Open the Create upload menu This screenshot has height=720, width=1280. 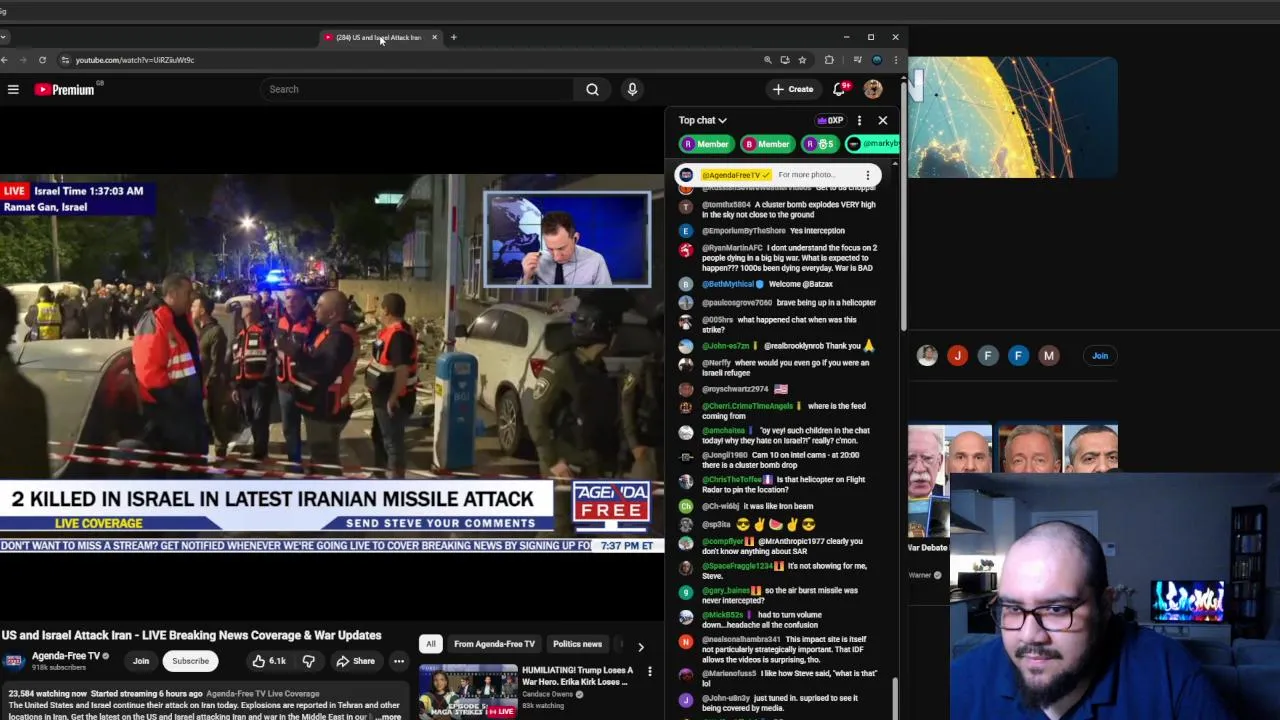coord(793,89)
